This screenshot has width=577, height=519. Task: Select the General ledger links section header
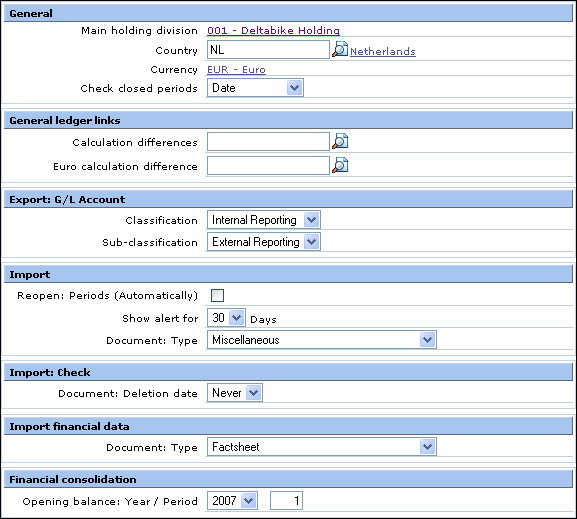[288, 120]
